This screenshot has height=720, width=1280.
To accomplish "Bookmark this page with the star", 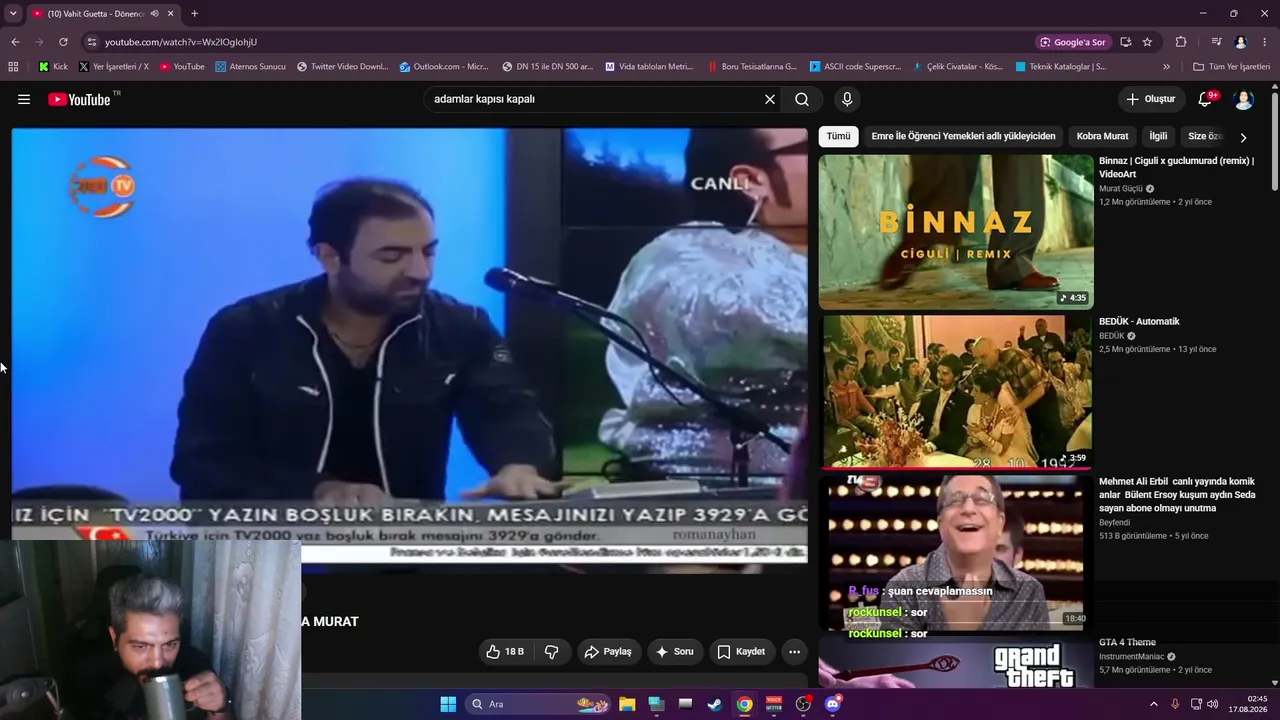I will point(1147,42).
